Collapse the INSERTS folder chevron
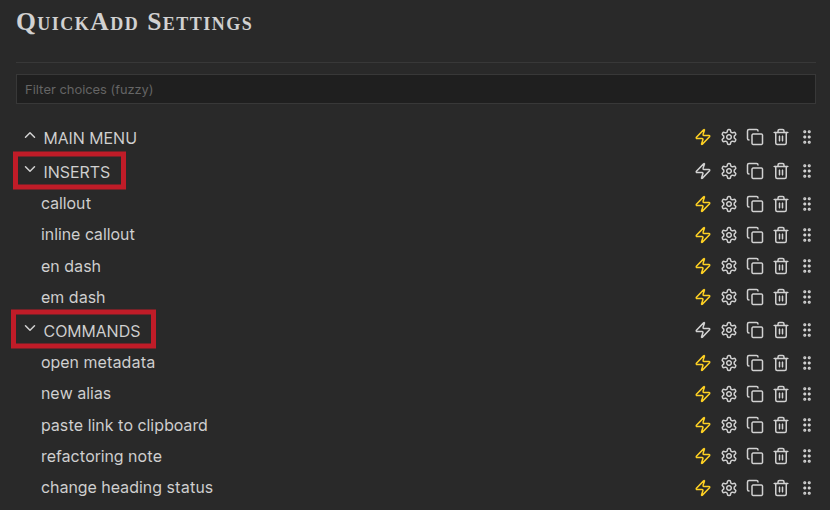This screenshot has width=830, height=510. click(30, 171)
